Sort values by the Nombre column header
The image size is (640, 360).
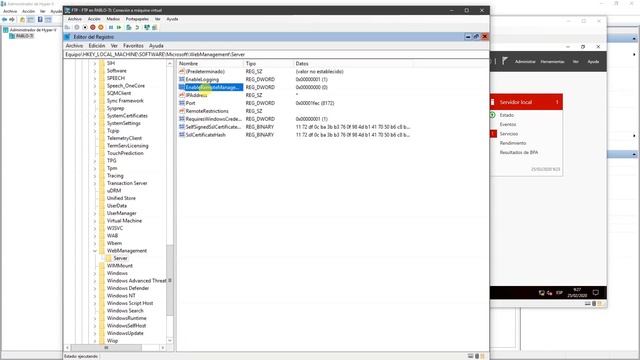[x=210, y=64]
